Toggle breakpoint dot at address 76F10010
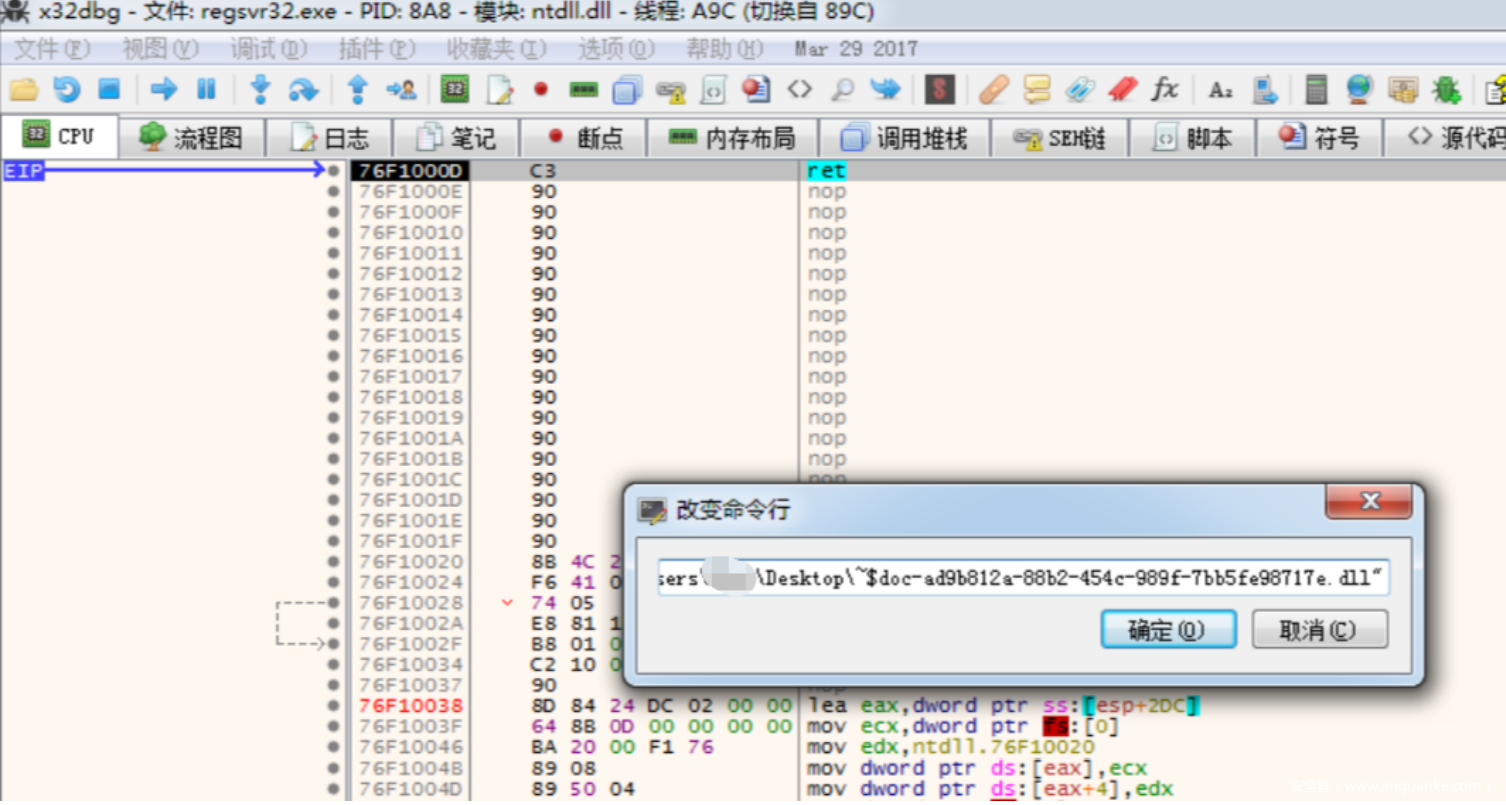This screenshot has width=1506, height=805. 333,233
